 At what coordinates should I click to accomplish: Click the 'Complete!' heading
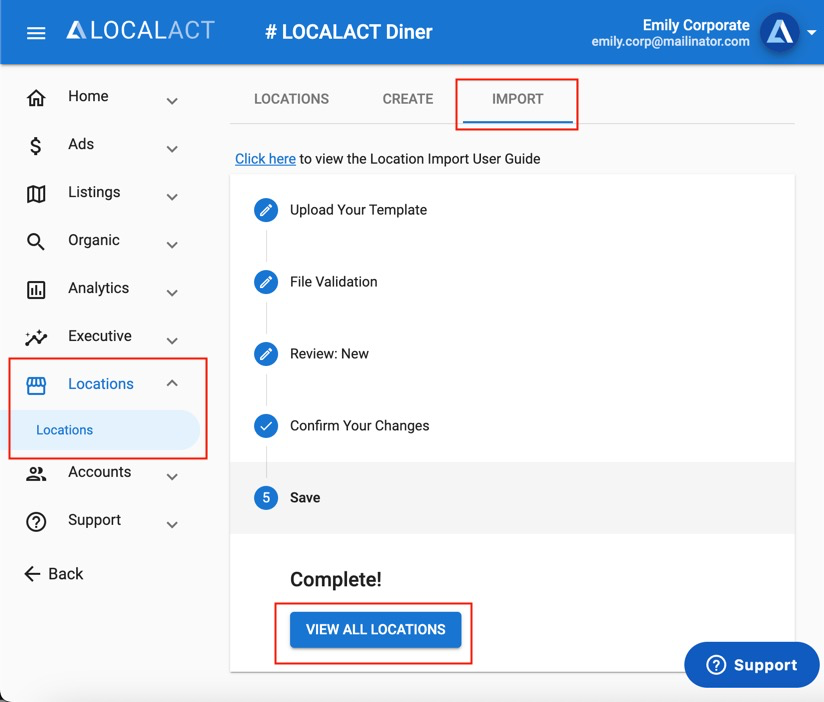coord(336,580)
